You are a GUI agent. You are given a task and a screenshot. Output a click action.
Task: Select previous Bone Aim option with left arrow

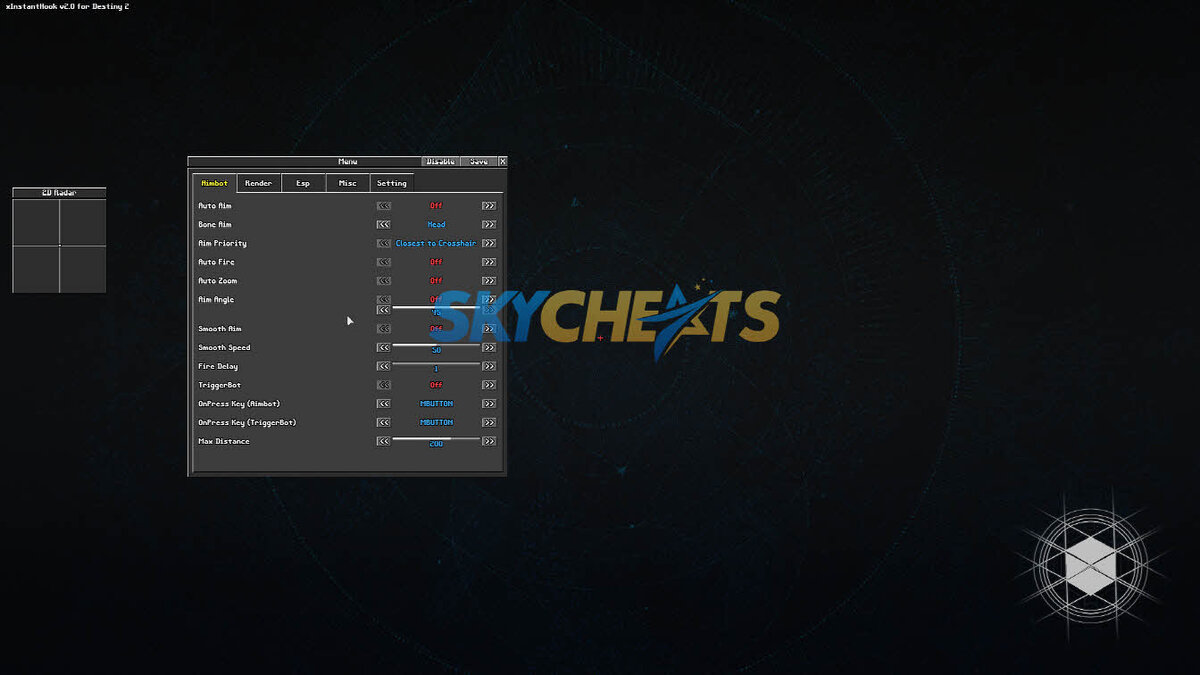383,225
